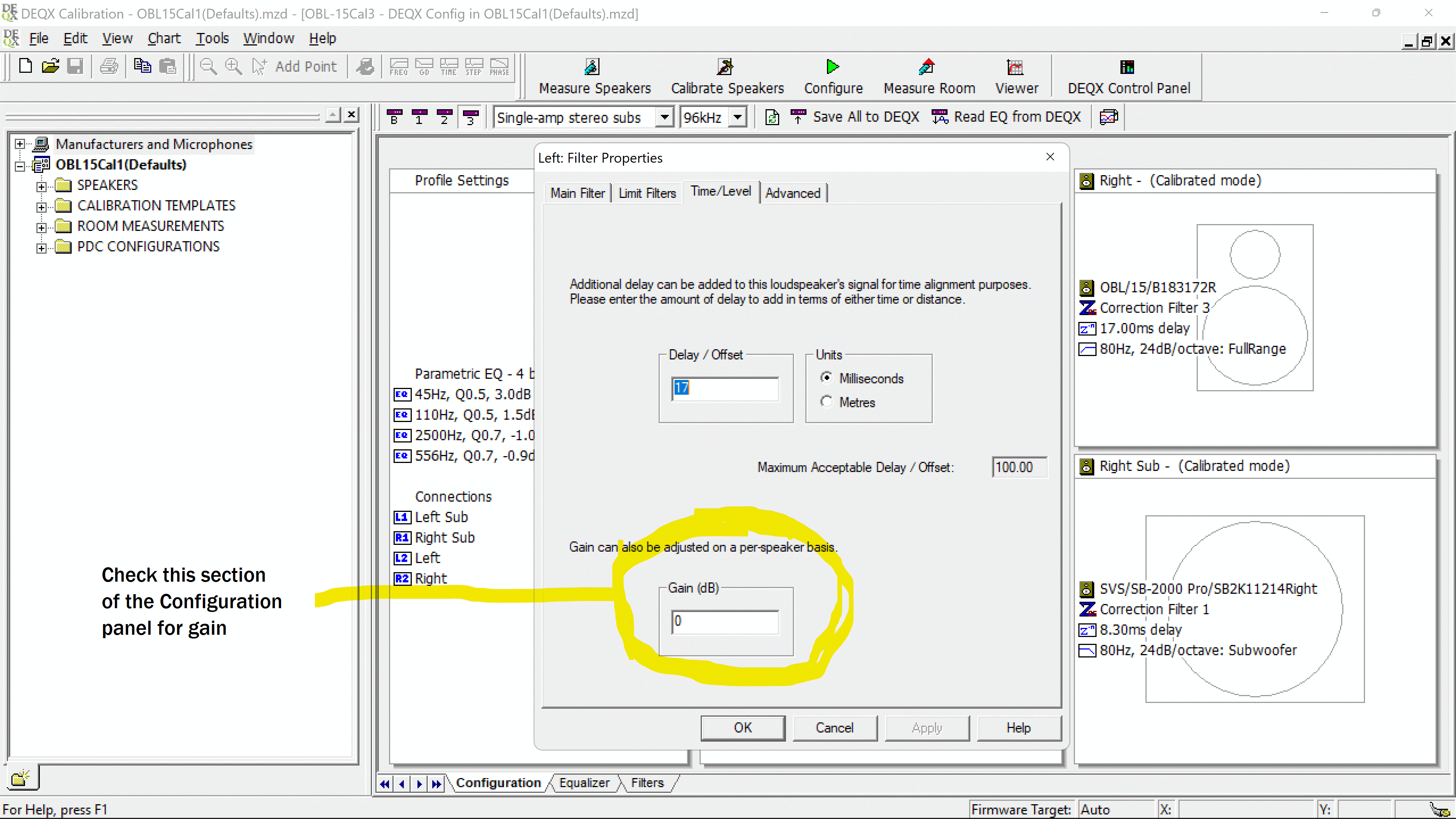
Task: Click the Zoom In magnifier icon
Action: click(234, 67)
